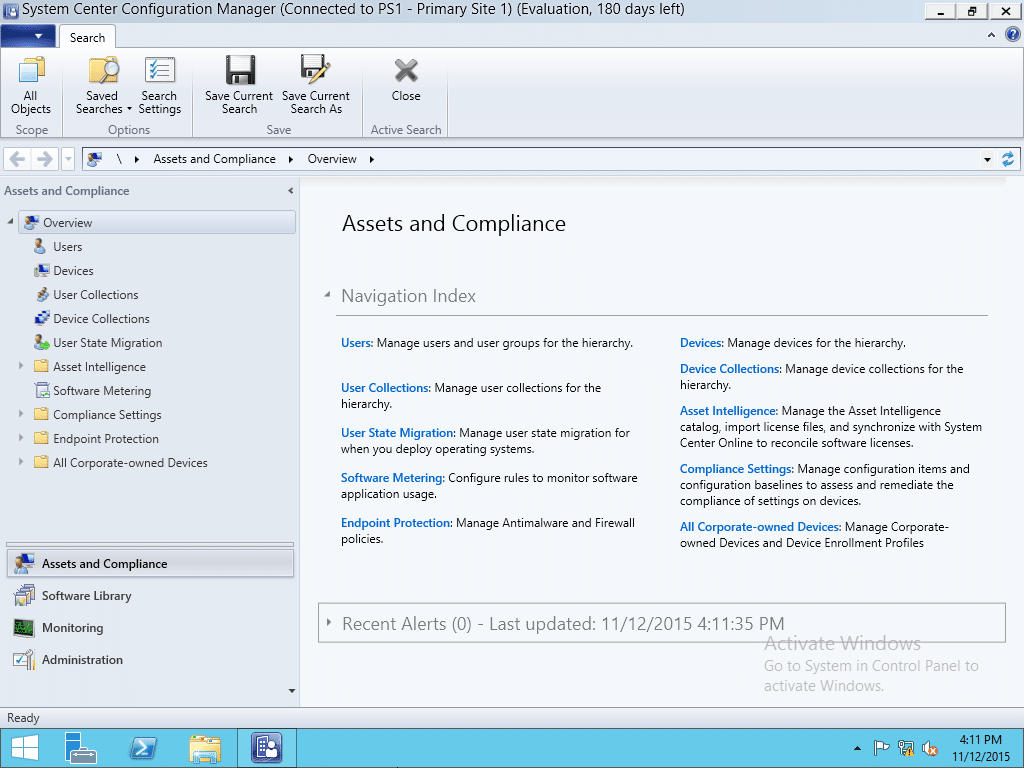The image size is (1024, 768).
Task: Expand the Compliance Settings folder
Action: pyautogui.click(x=21, y=415)
